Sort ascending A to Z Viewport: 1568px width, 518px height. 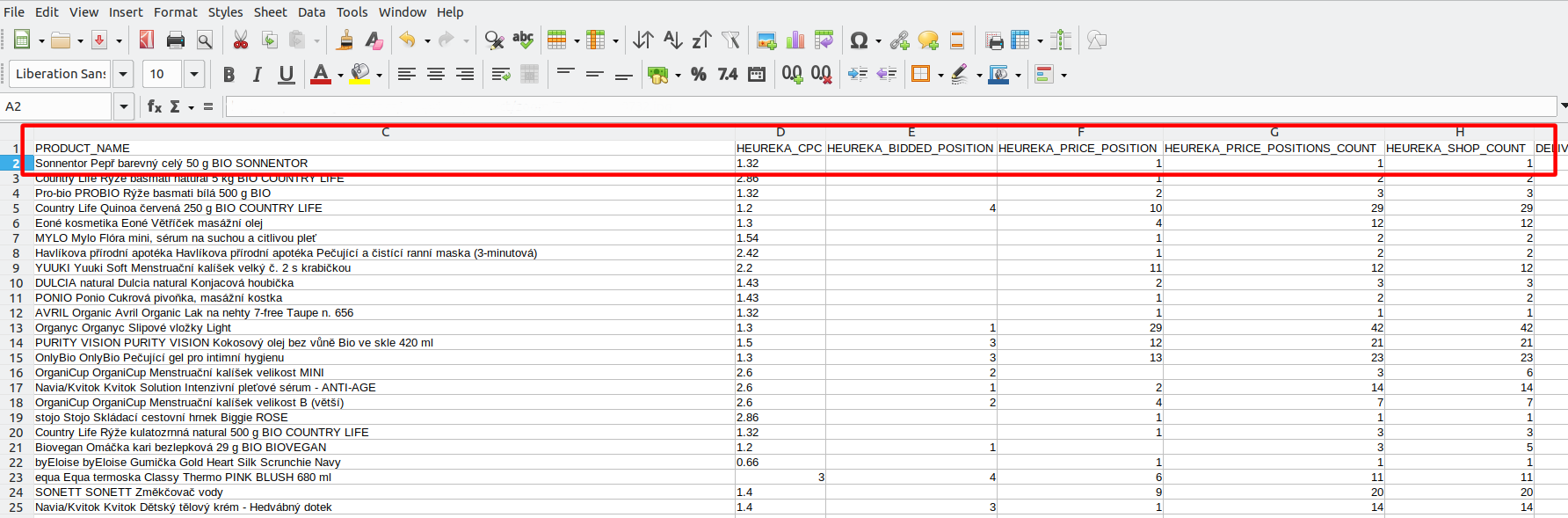click(x=672, y=40)
